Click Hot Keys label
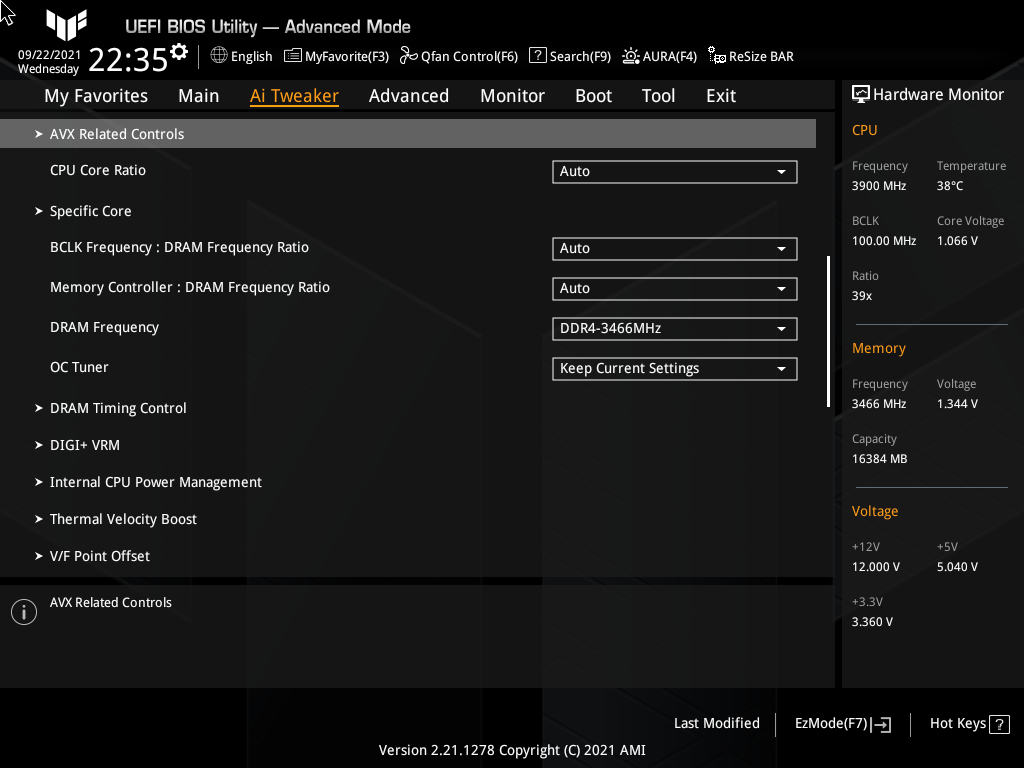 tap(957, 723)
